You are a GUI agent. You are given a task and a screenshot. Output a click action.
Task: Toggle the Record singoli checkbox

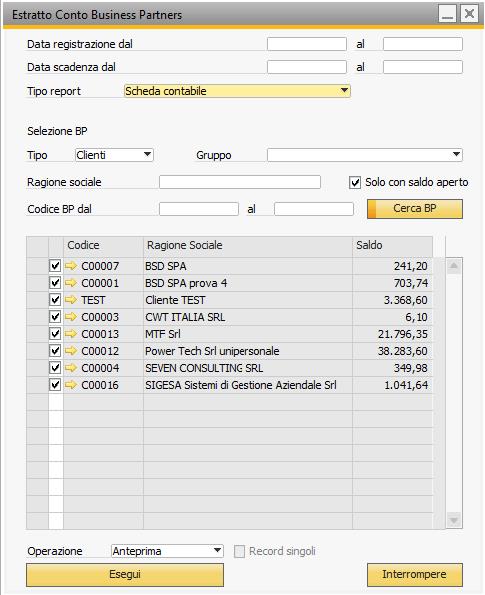239,551
